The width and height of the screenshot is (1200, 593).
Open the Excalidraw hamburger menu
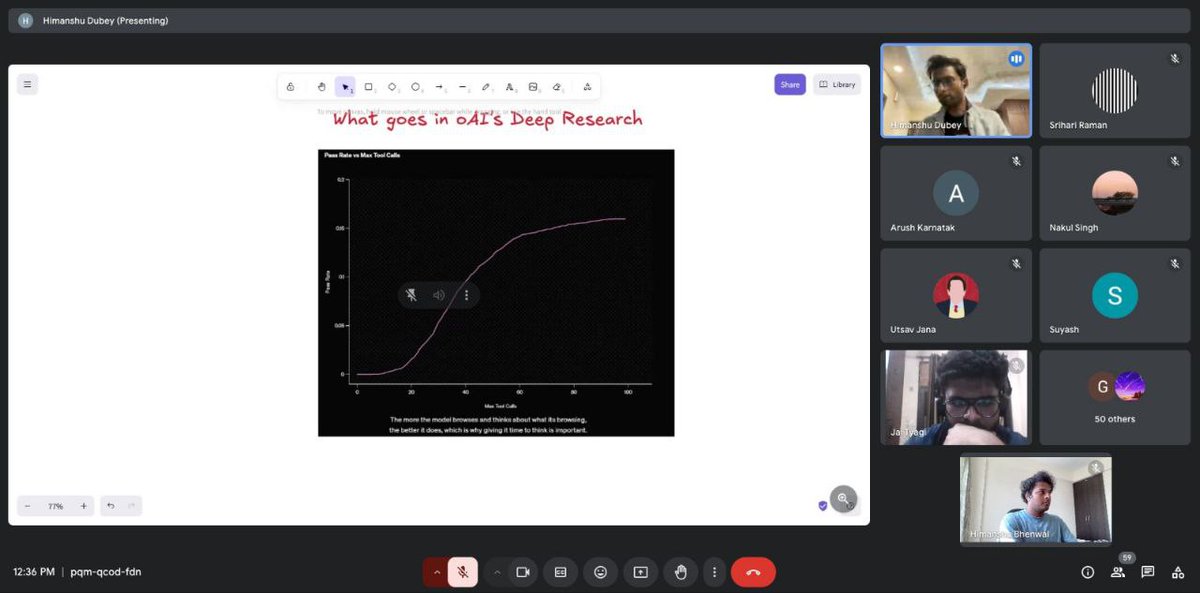click(27, 85)
